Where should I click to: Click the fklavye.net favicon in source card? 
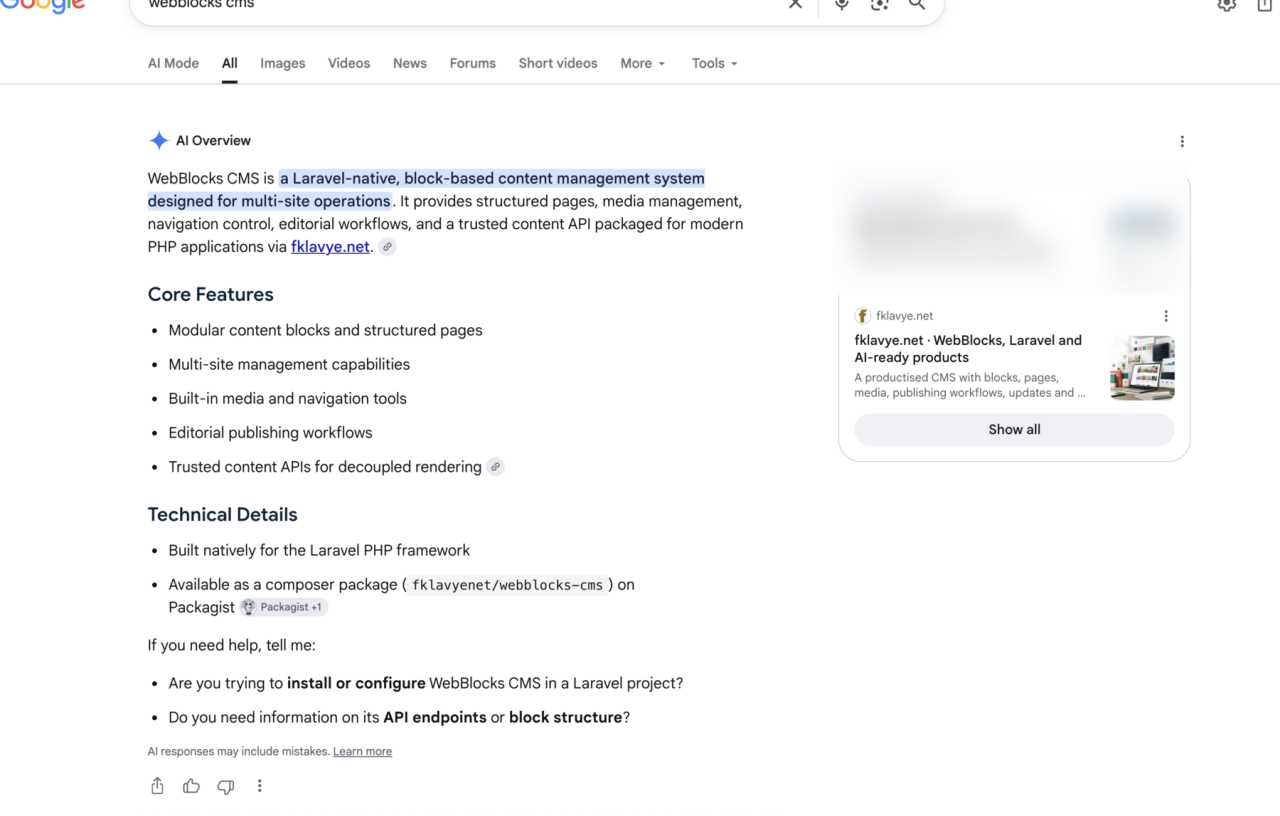pos(862,316)
